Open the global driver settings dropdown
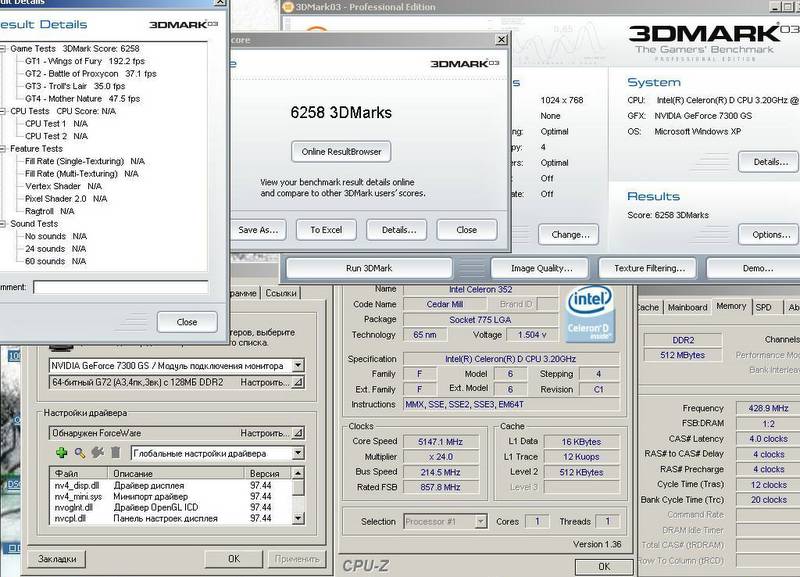Viewport: 800px width, 577px height. pos(298,453)
